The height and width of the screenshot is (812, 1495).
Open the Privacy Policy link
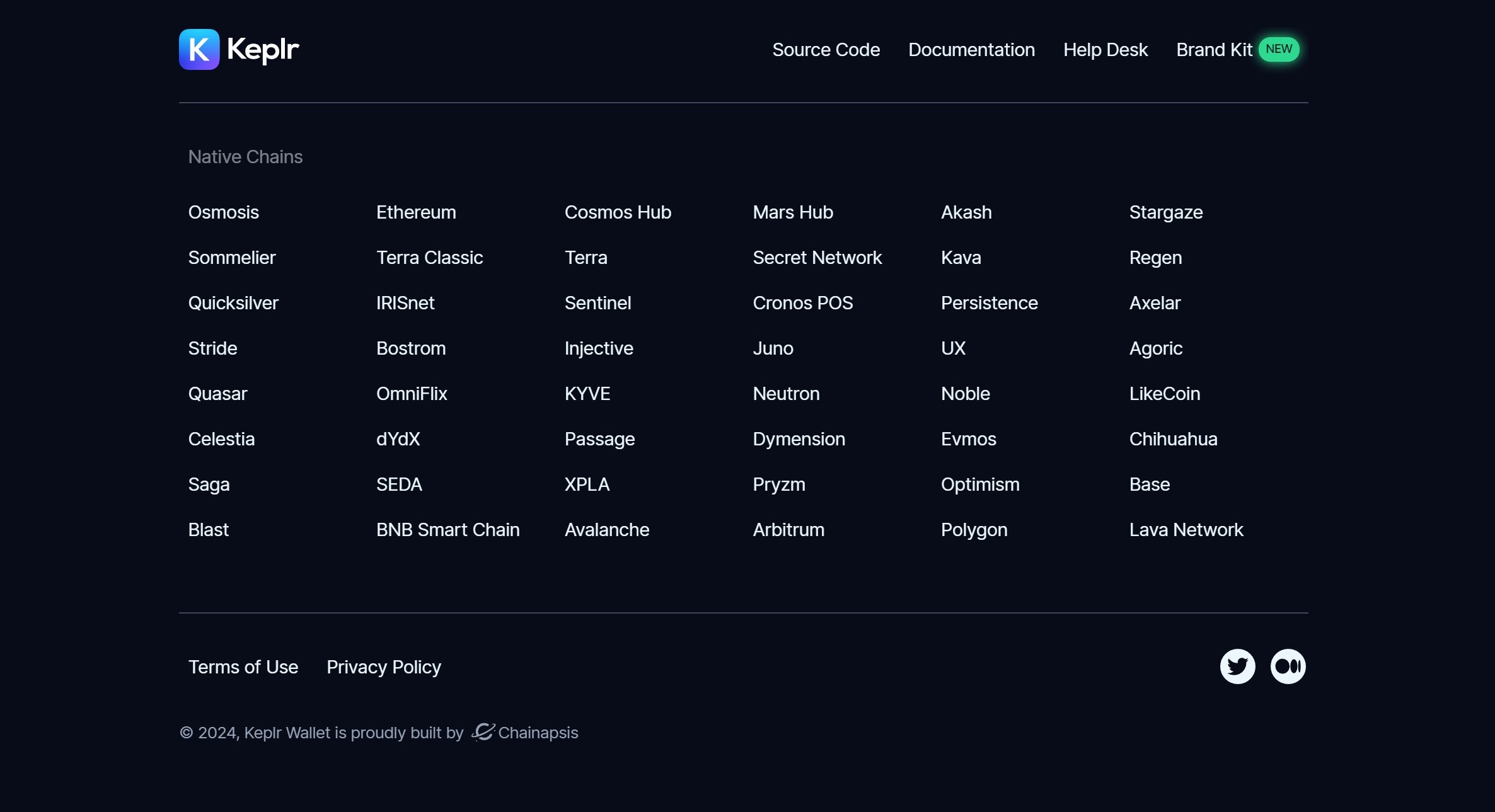(384, 667)
